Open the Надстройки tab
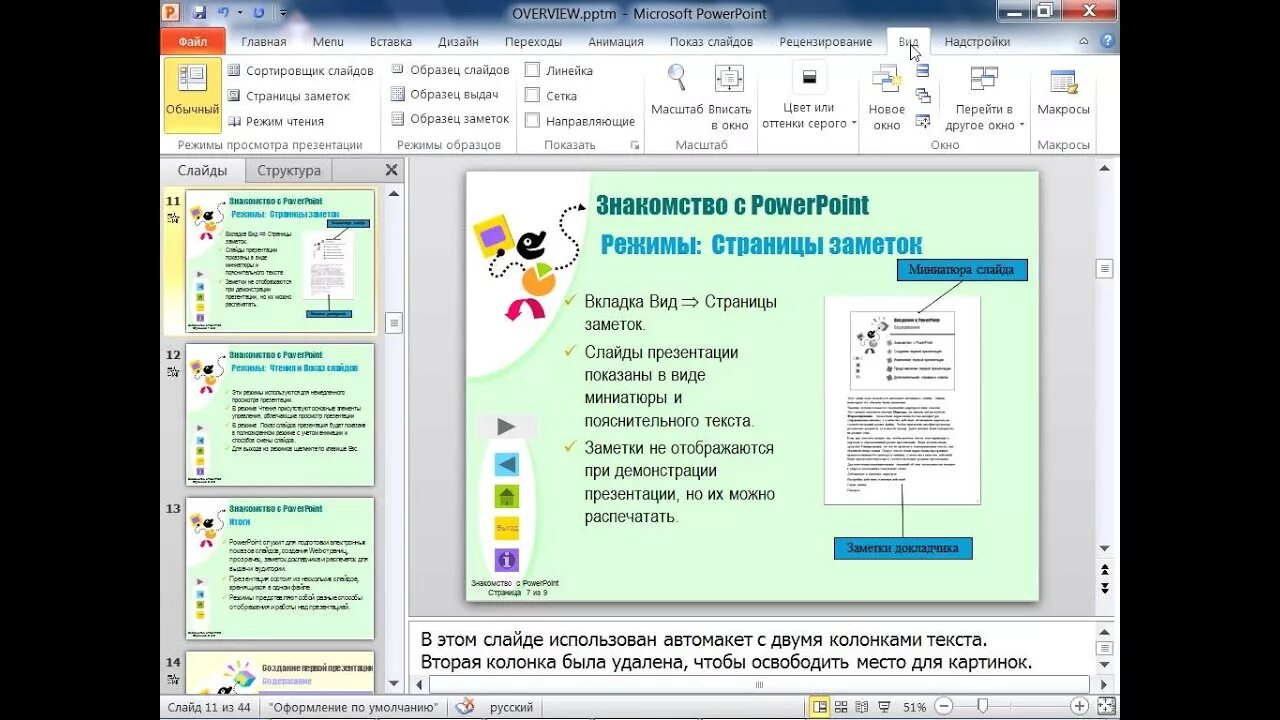Viewport: 1280px width, 720px height. [977, 42]
